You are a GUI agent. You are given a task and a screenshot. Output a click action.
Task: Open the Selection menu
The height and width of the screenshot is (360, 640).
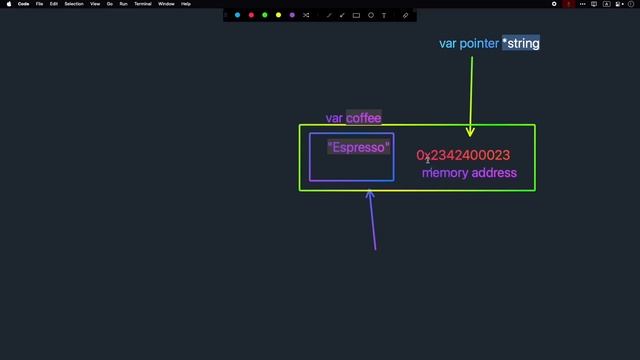(74, 4)
